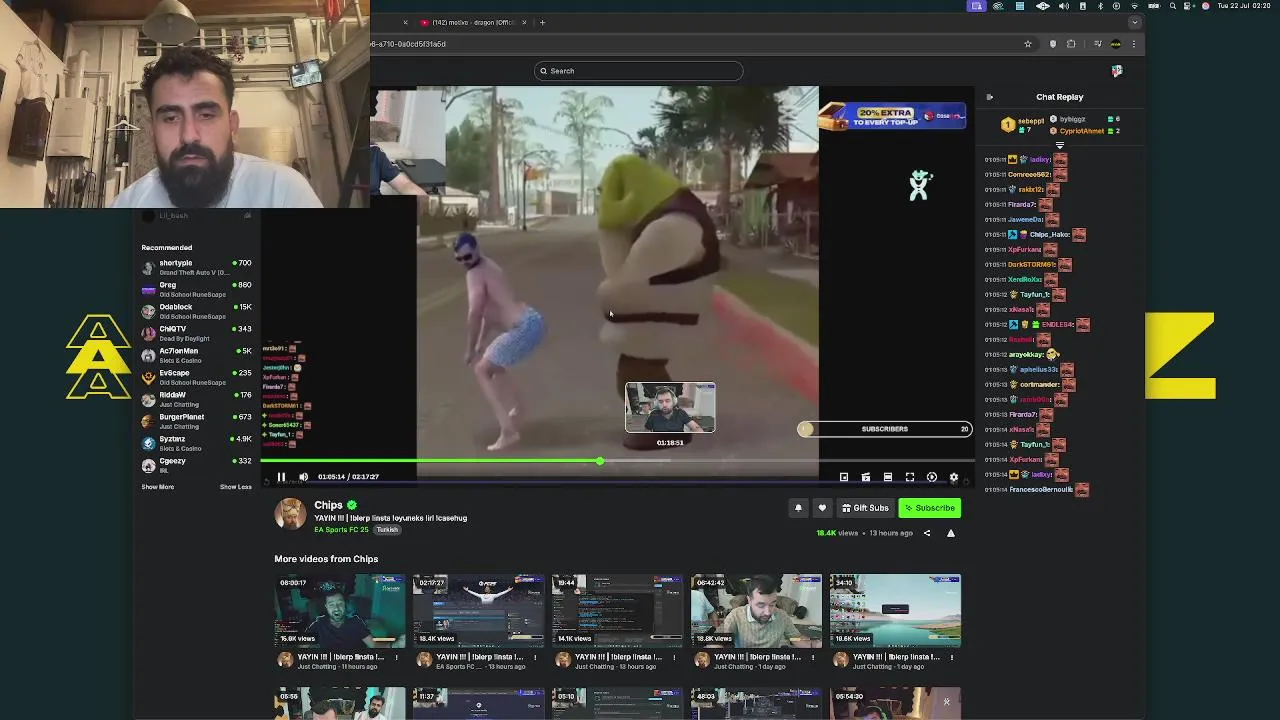This screenshot has height=720, width=1280.
Task: Open the EA Sports FC 25 category link
Action: [342, 529]
